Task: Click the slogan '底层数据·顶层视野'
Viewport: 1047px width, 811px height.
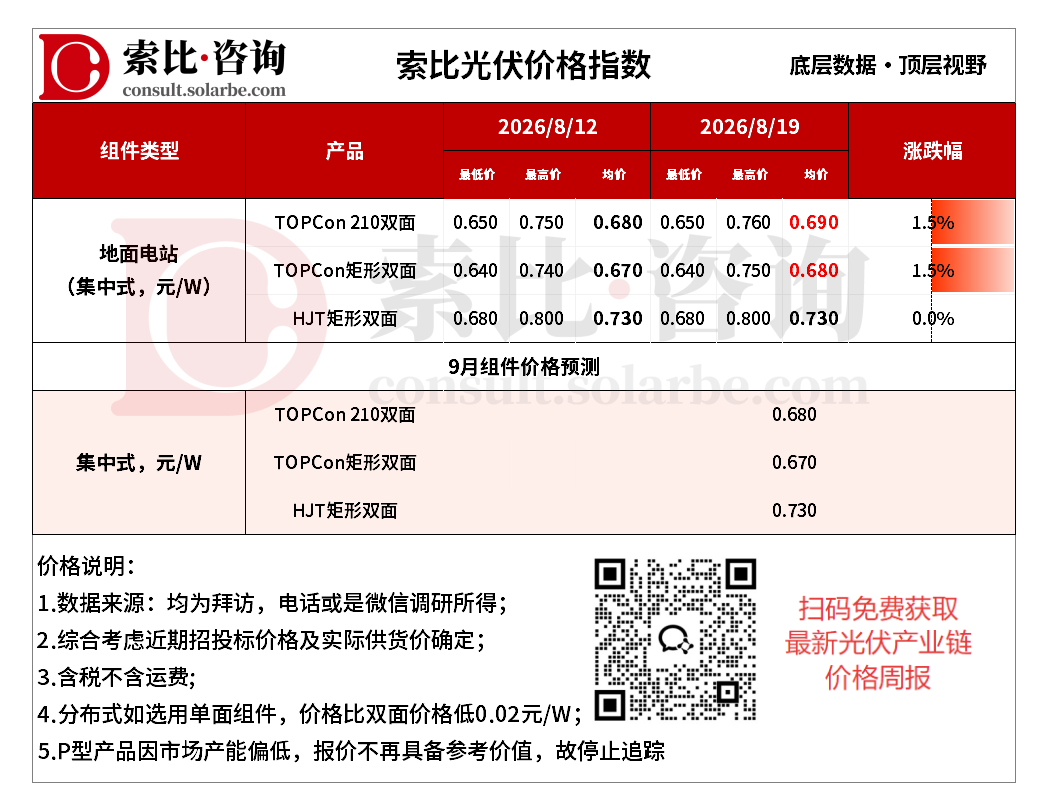Action: 887,65
